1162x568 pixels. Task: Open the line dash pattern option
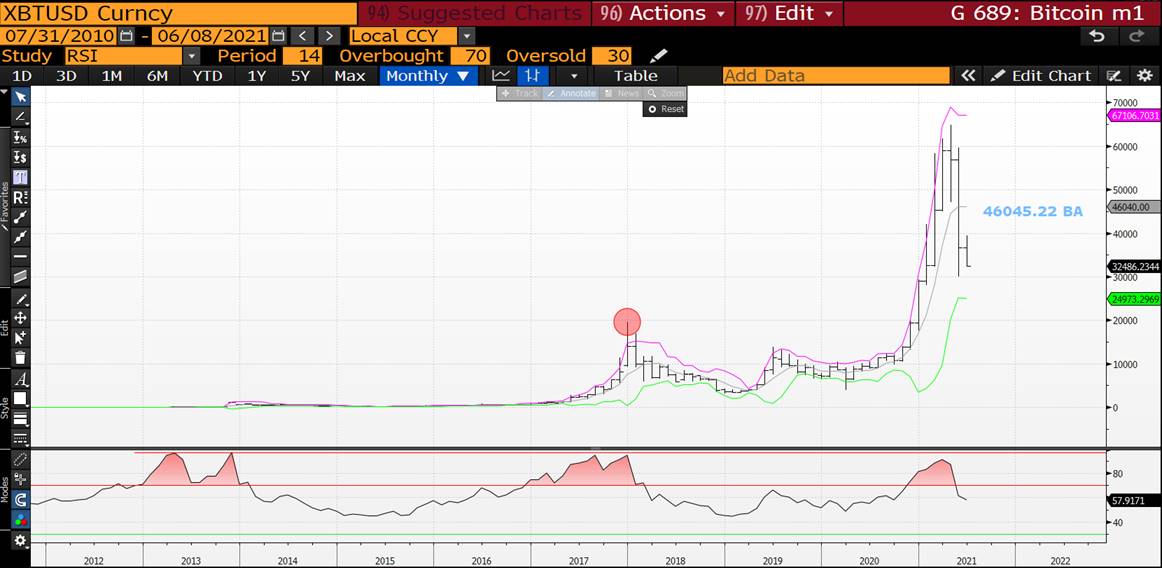click(x=21, y=437)
